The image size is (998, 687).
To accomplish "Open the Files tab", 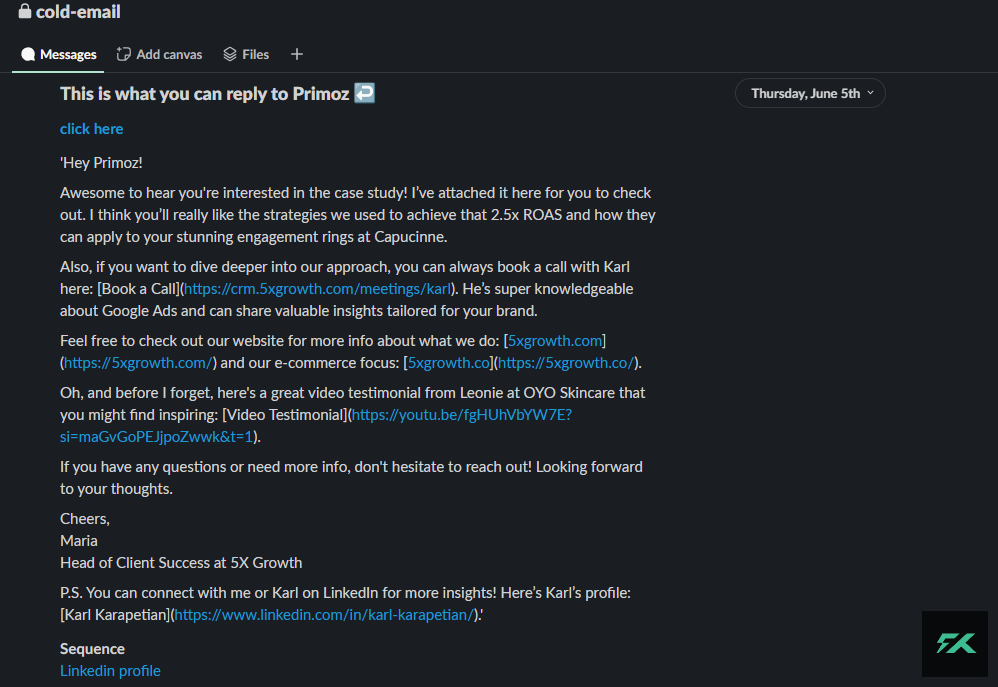I will tap(246, 55).
